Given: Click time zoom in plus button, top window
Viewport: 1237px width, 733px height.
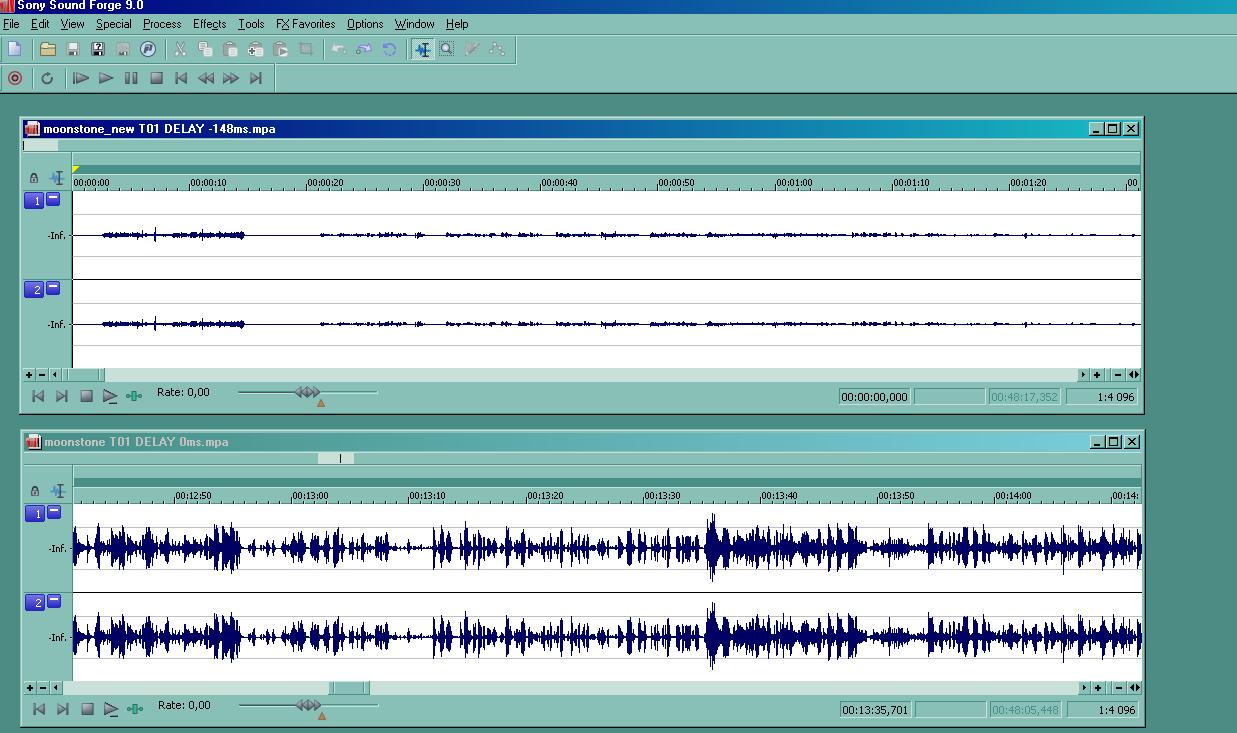Looking at the screenshot, I should click(1097, 375).
